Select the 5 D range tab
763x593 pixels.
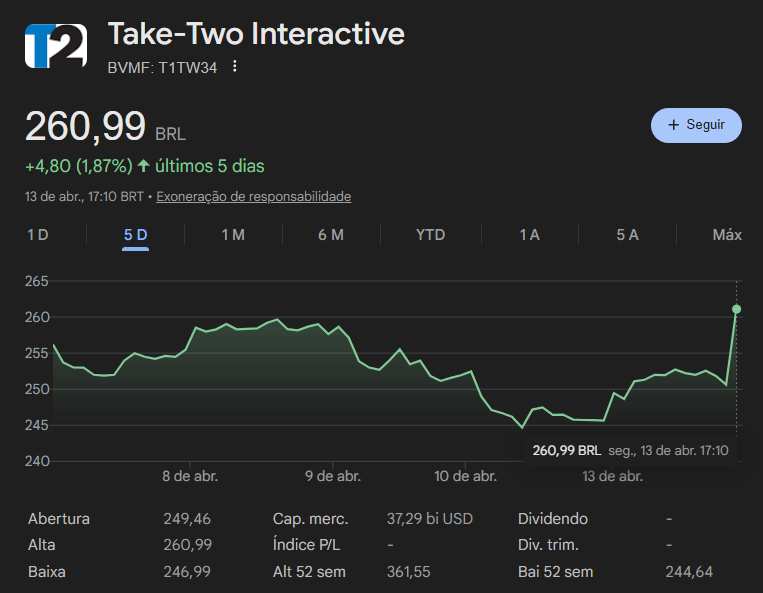(x=136, y=235)
